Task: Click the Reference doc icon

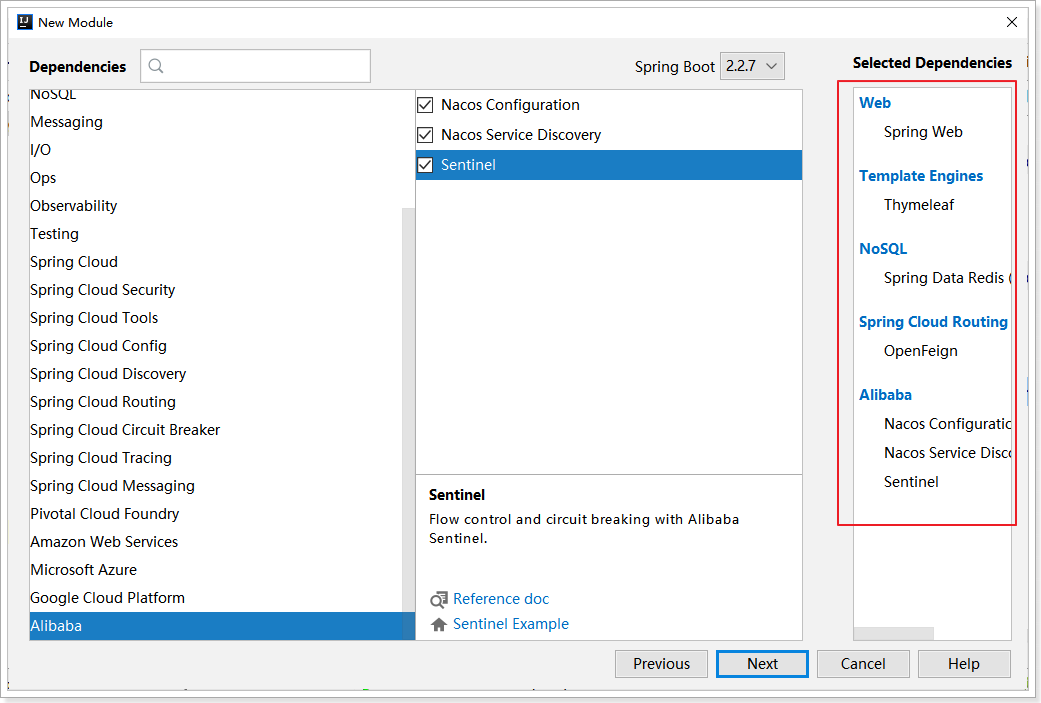Action: pyautogui.click(x=439, y=599)
